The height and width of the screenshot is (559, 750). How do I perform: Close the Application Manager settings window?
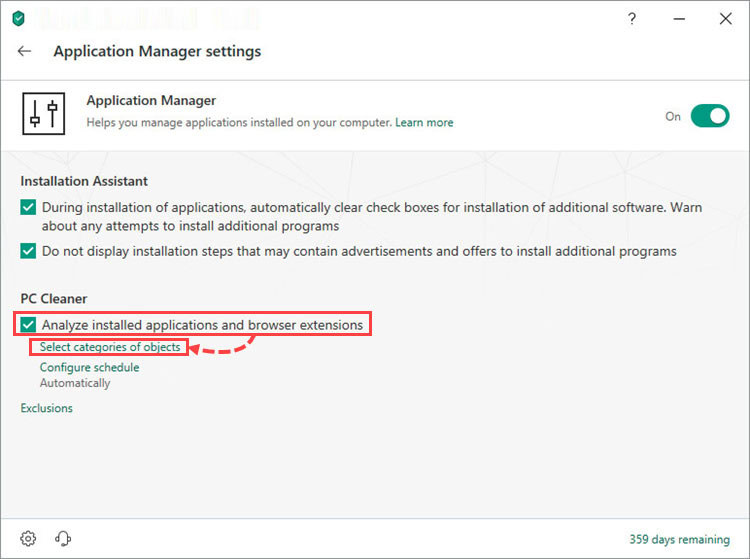[x=726, y=19]
